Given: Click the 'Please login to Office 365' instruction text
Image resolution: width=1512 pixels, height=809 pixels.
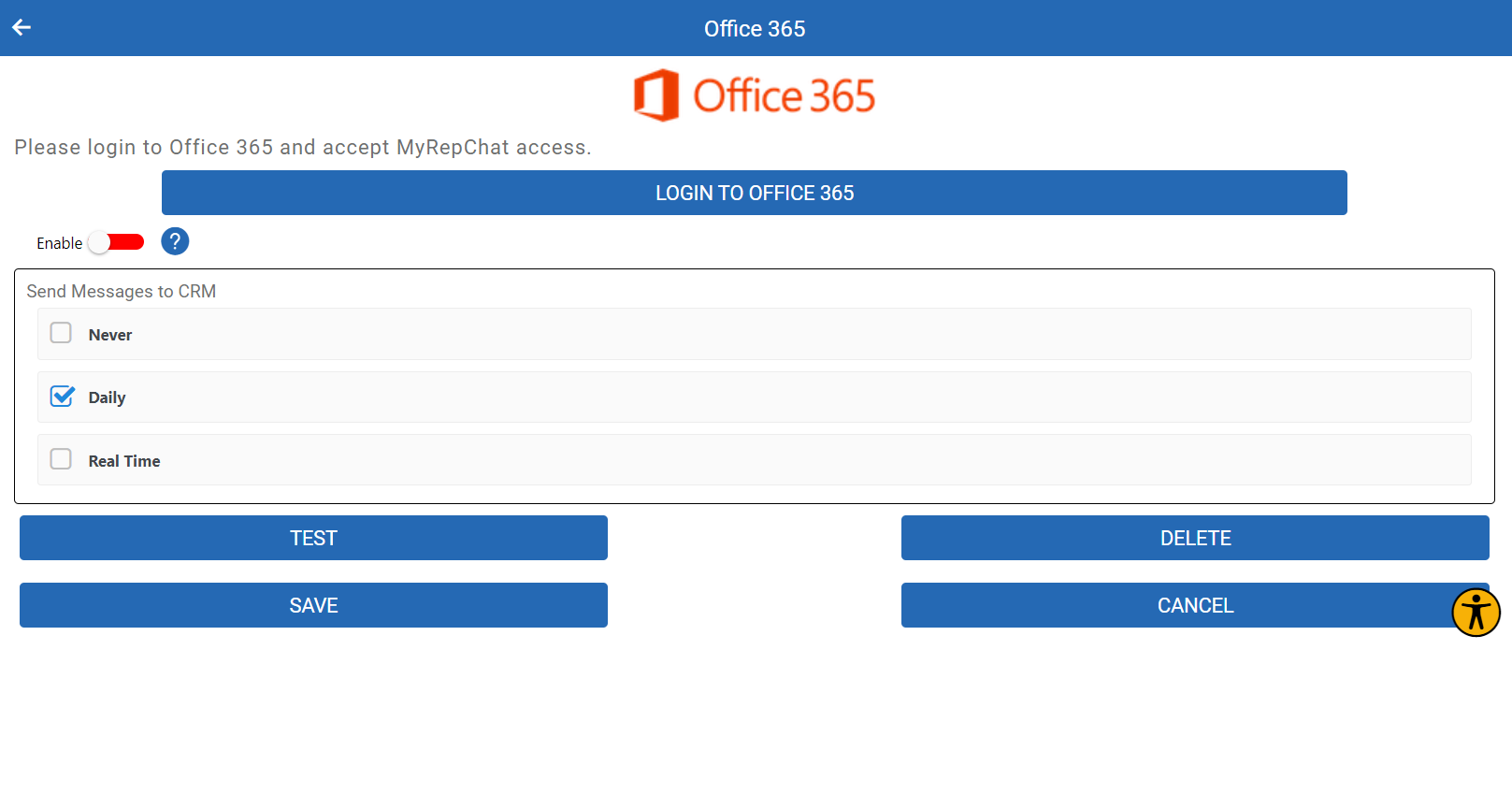Looking at the screenshot, I should pyautogui.click(x=303, y=147).
